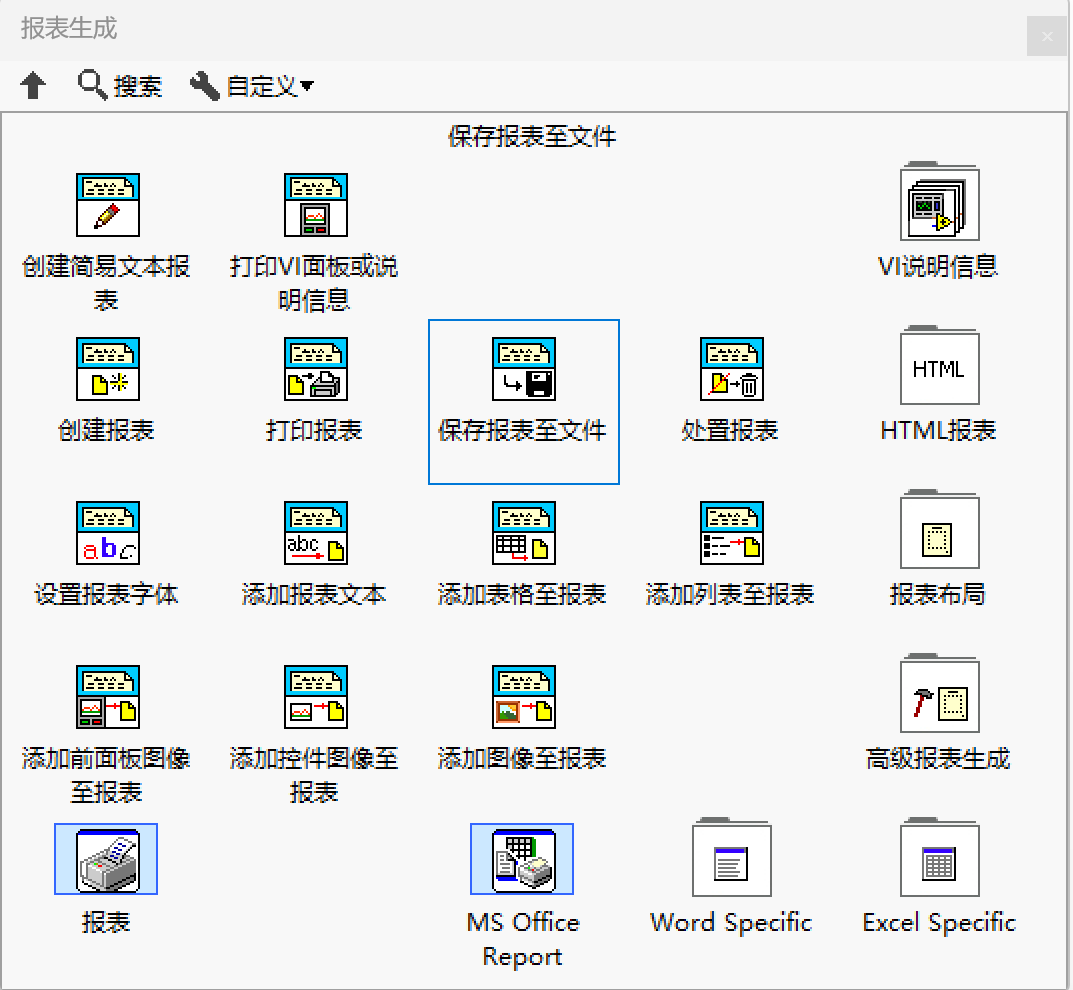This screenshot has width=1073, height=990.
Task: Select the 添加列表至报表 VI
Action: coord(731,531)
